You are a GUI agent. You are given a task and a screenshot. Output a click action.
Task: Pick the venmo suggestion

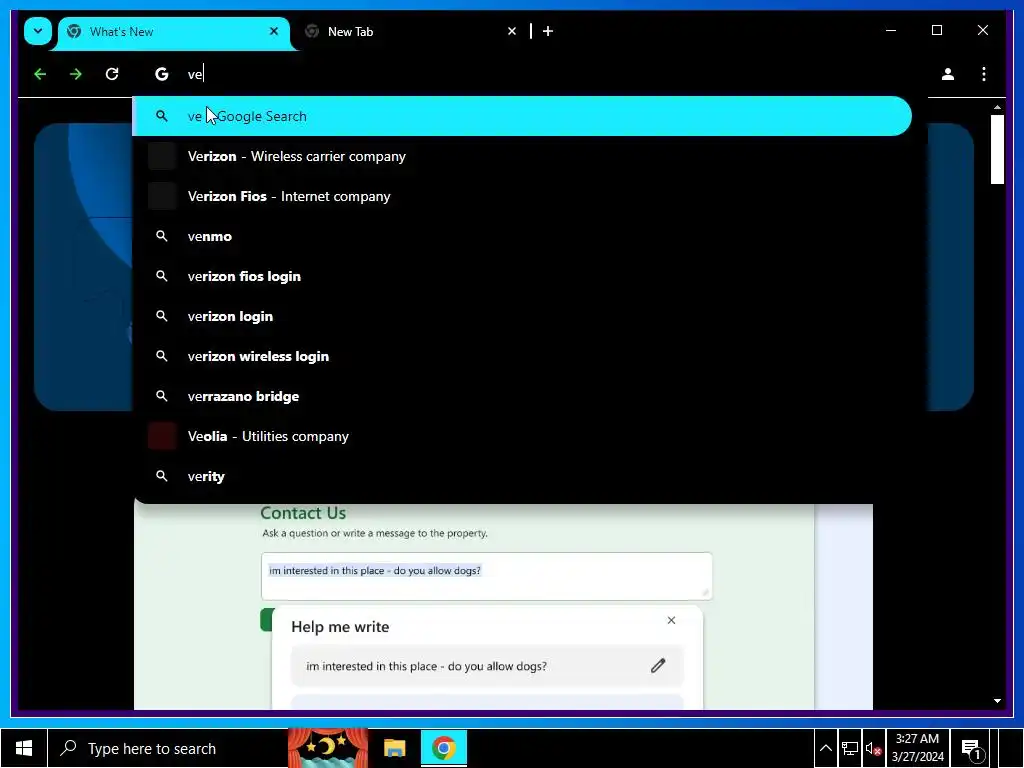coord(522,236)
